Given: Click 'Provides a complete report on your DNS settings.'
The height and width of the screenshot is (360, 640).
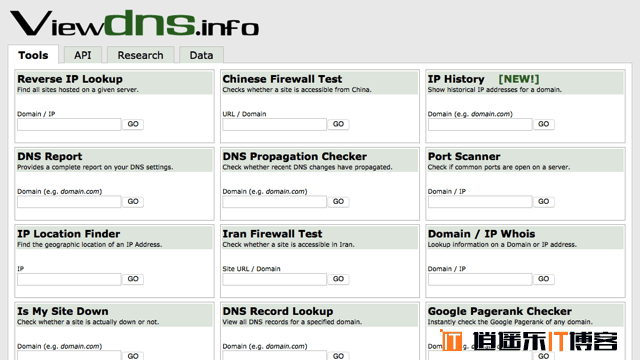Looking at the screenshot, I should tap(95, 167).
